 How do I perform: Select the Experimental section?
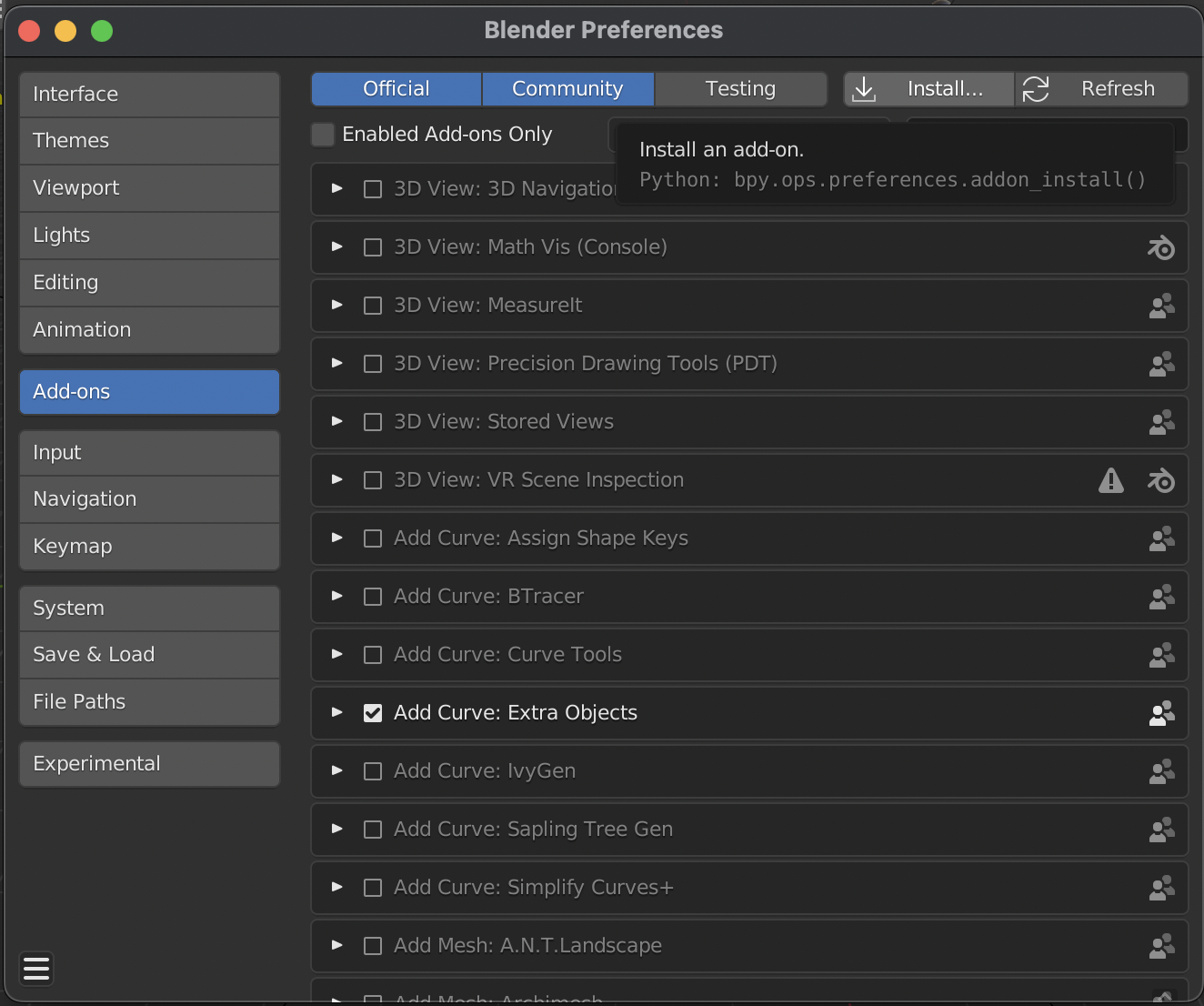[149, 764]
